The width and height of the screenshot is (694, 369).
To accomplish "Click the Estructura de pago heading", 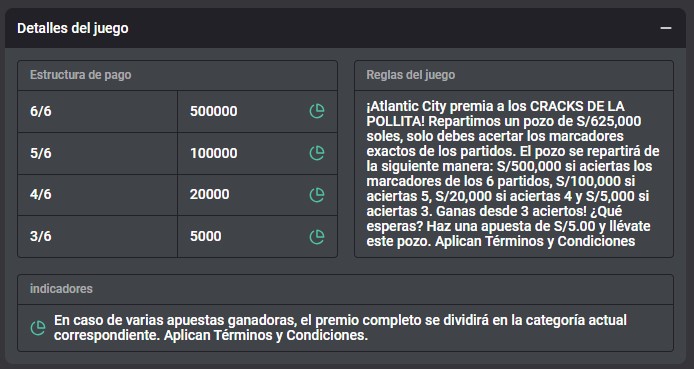I will pyautogui.click(x=81, y=75).
